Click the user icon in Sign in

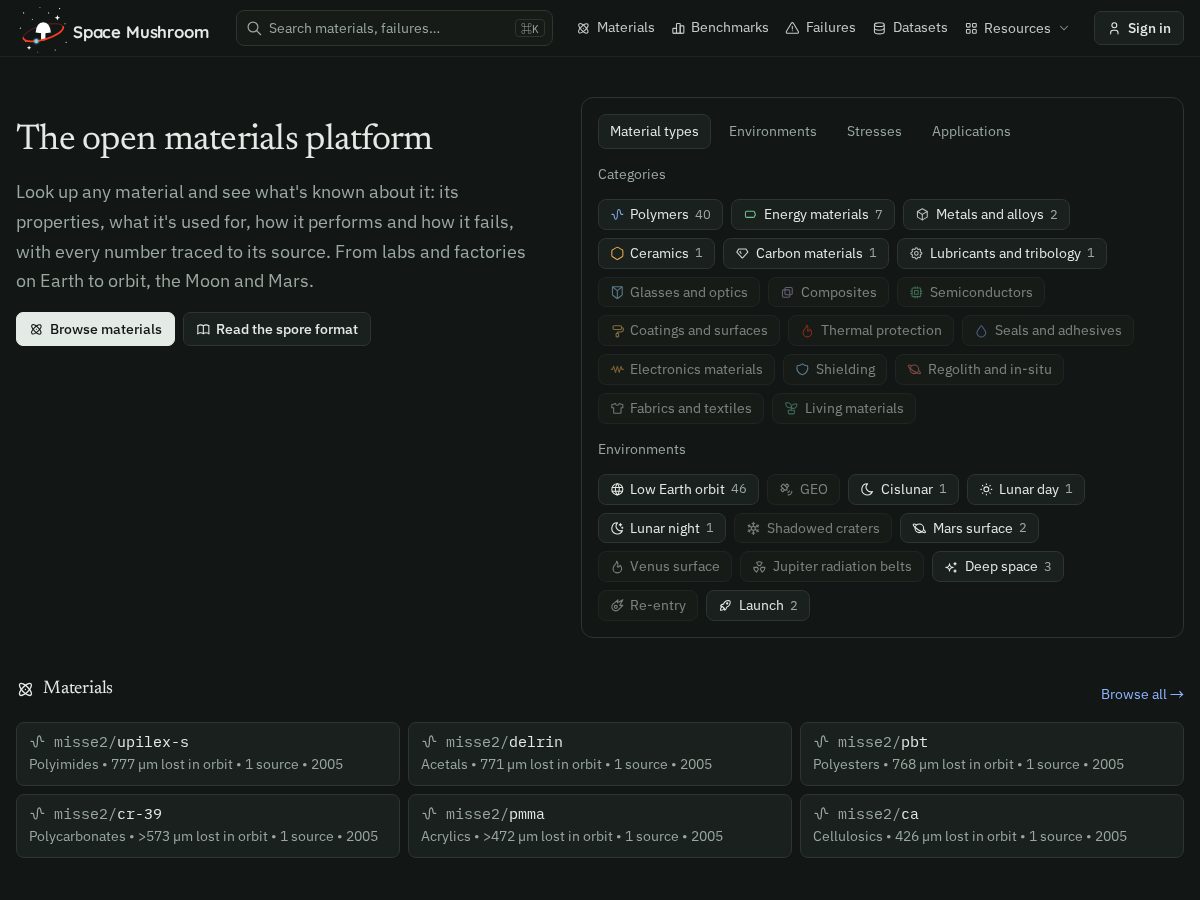click(1114, 28)
